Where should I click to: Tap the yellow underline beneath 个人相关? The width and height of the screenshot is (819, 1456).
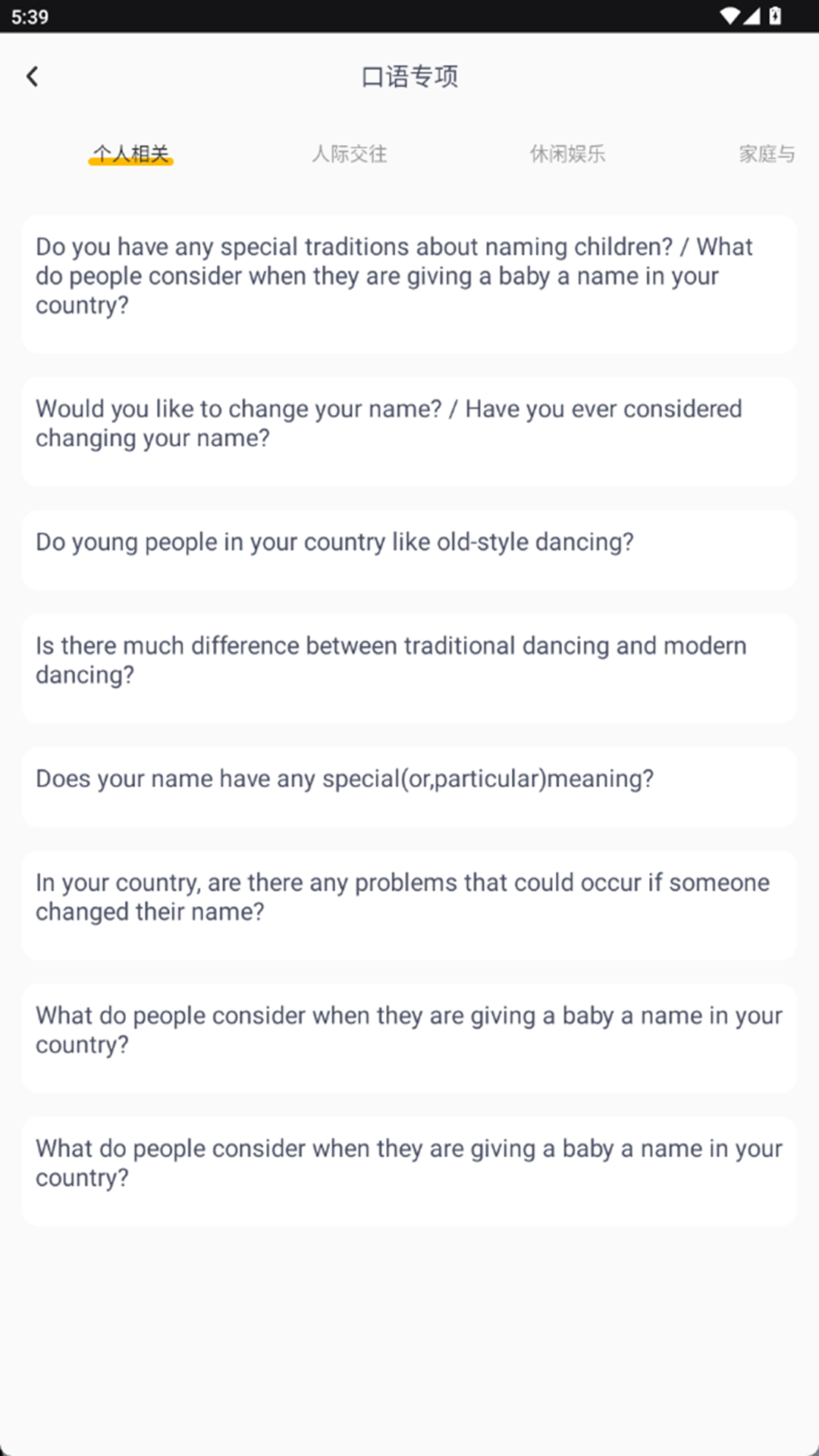[x=130, y=162]
